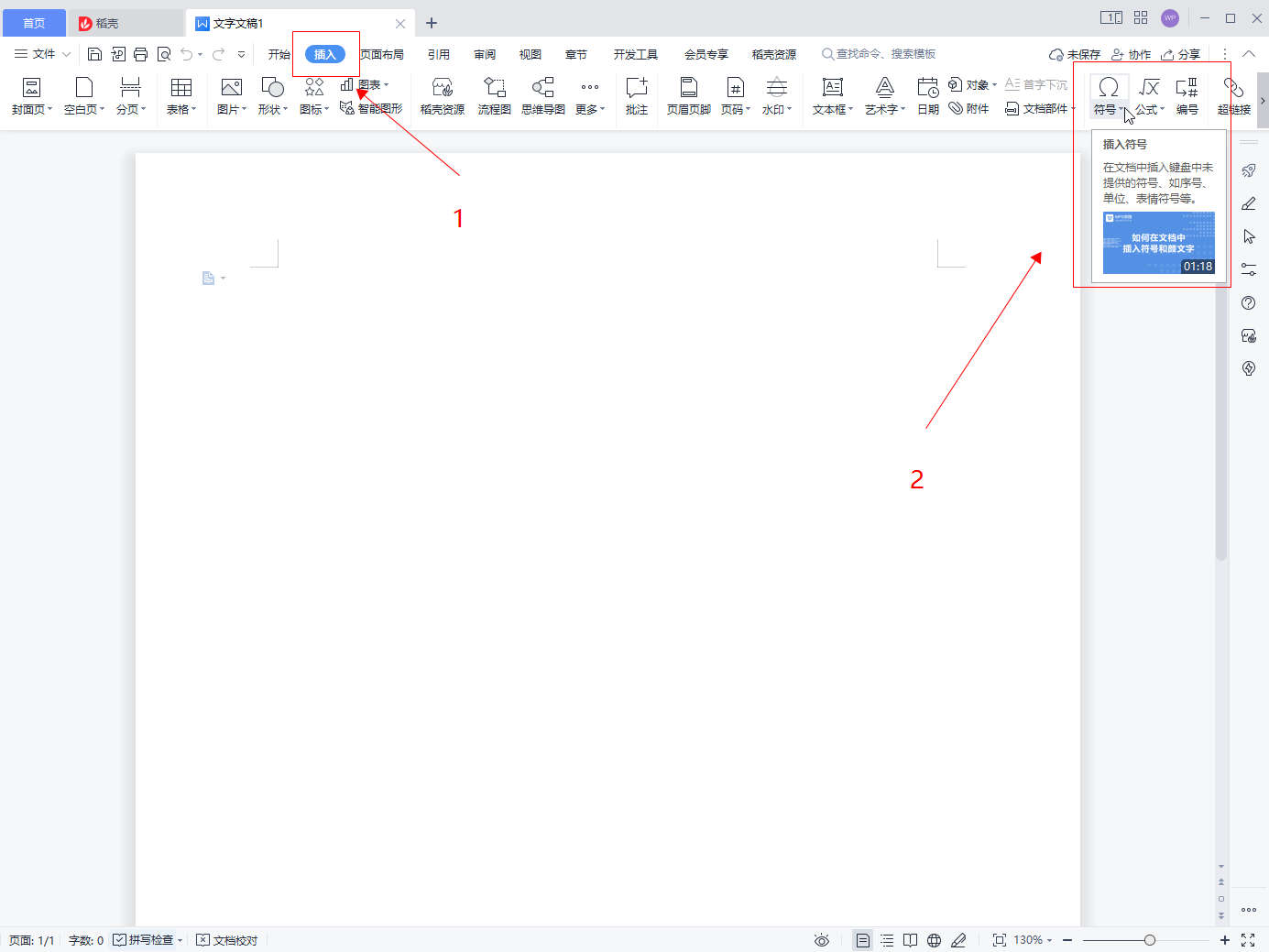Switch to web layout globe icon
This screenshot has width=1269, height=952.
click(934, 940)
